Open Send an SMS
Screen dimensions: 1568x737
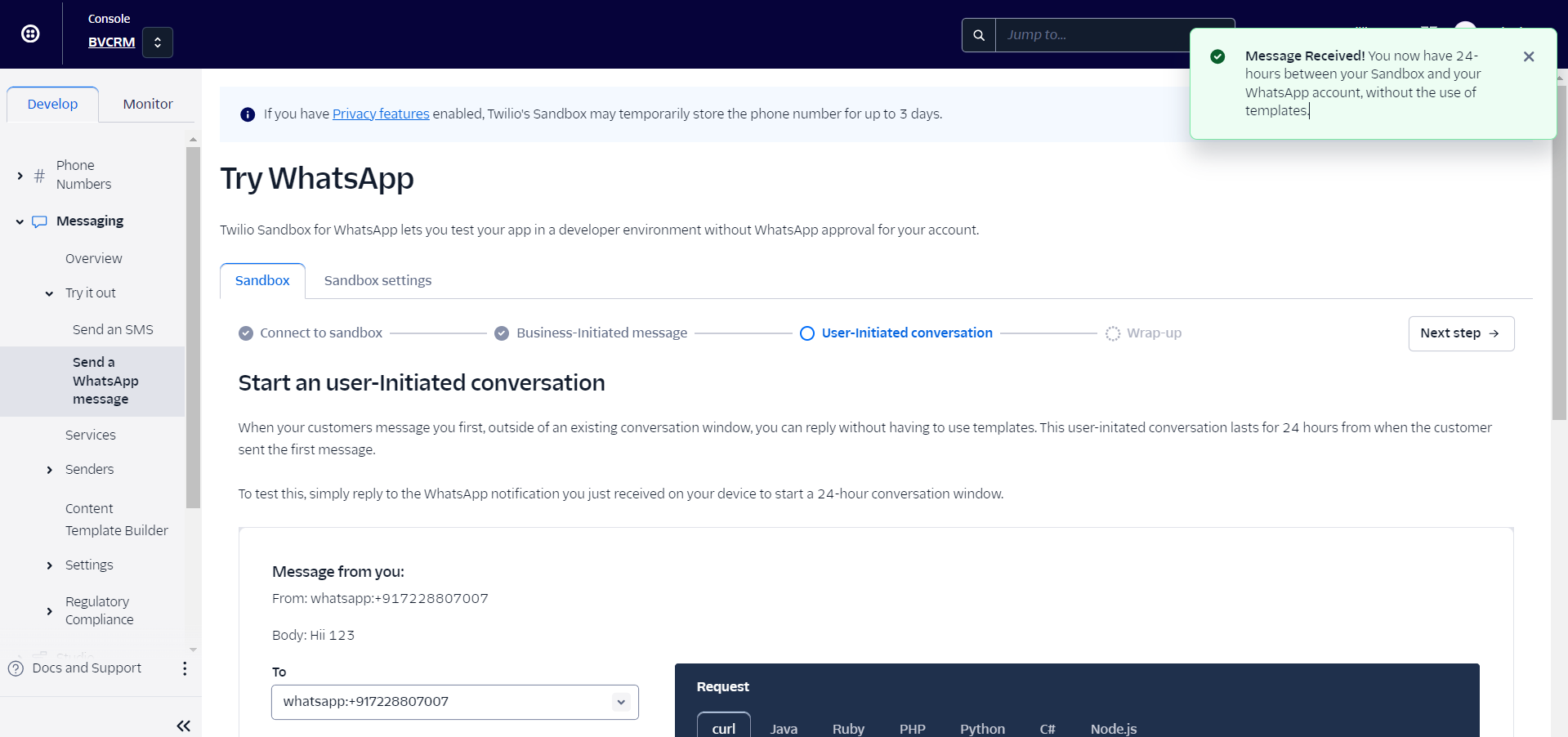(x=113, y=329)
